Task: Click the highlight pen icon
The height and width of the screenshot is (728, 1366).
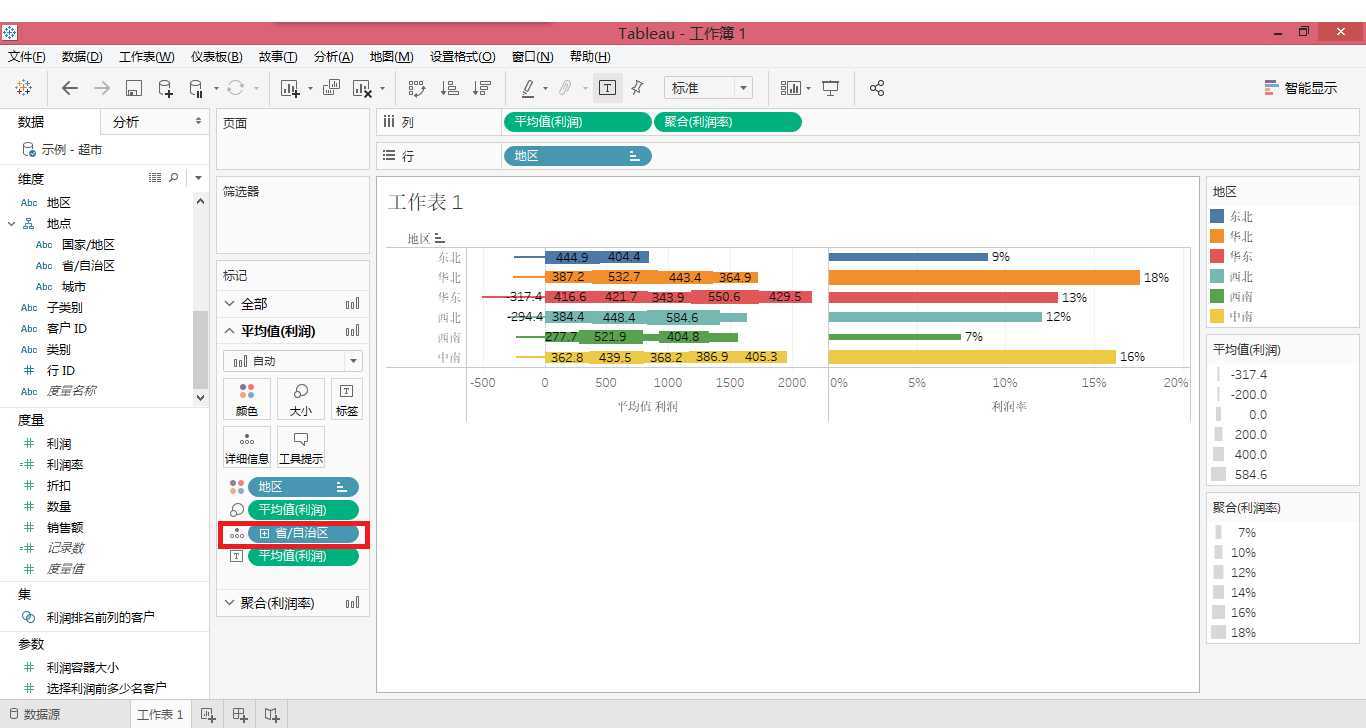Action: coord(528,88)
